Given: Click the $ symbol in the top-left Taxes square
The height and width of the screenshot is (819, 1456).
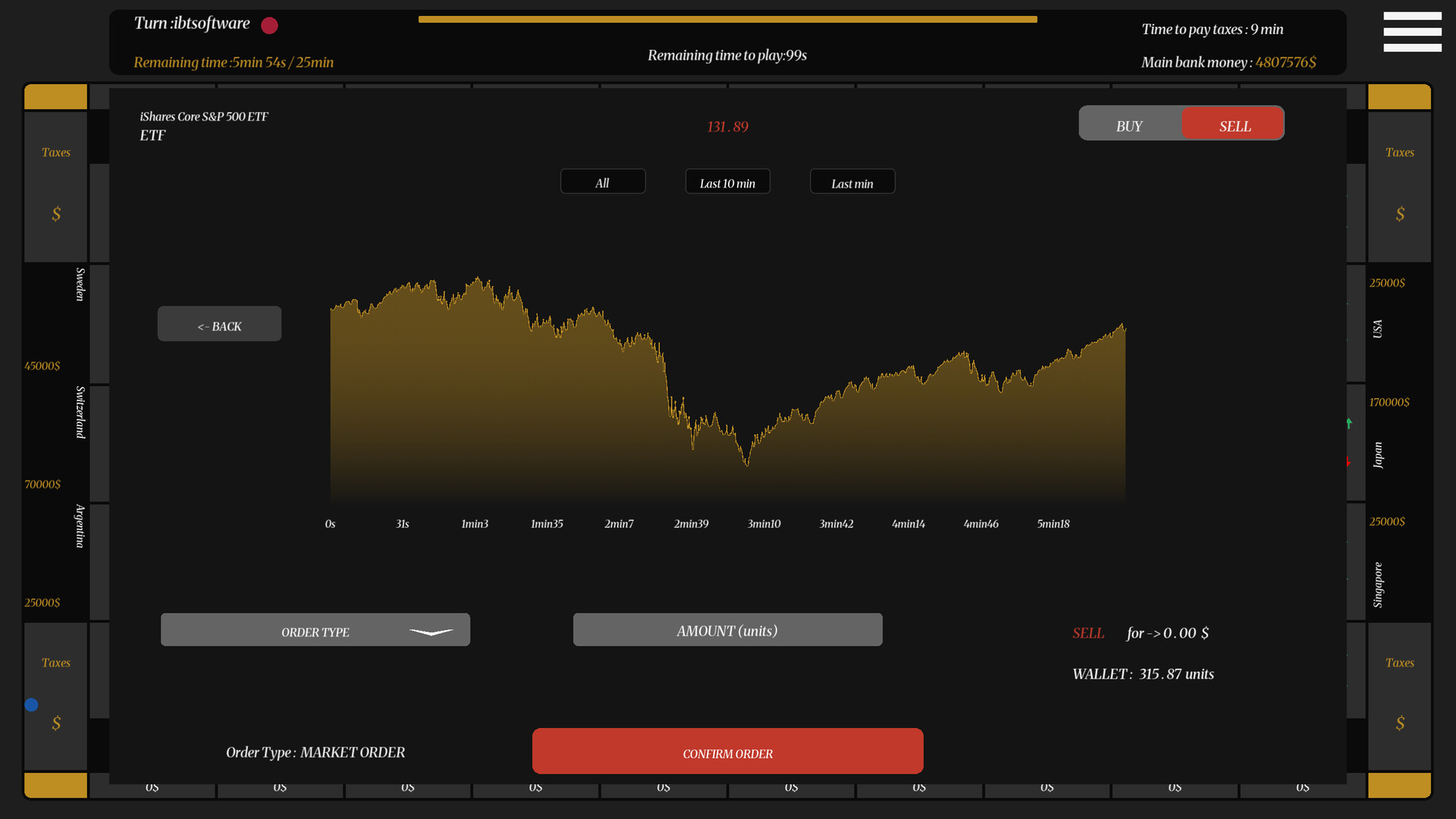Looking at the screenshot, I should [55, 214].
